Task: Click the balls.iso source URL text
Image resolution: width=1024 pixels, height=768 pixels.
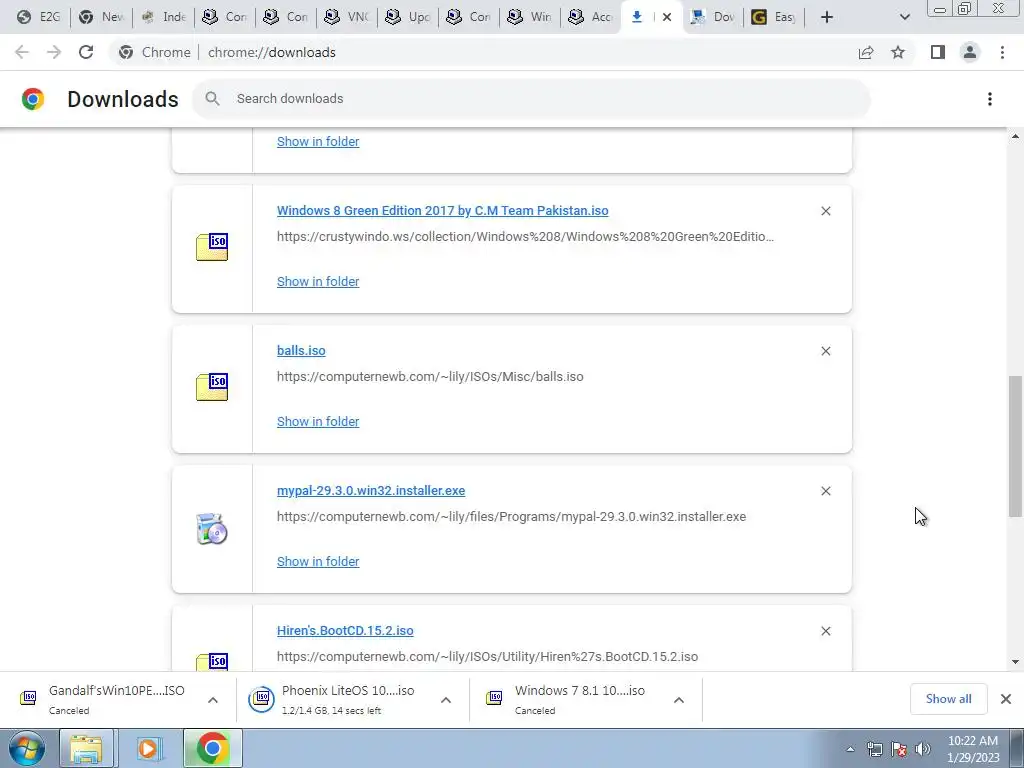Action: tap(430, 377)
